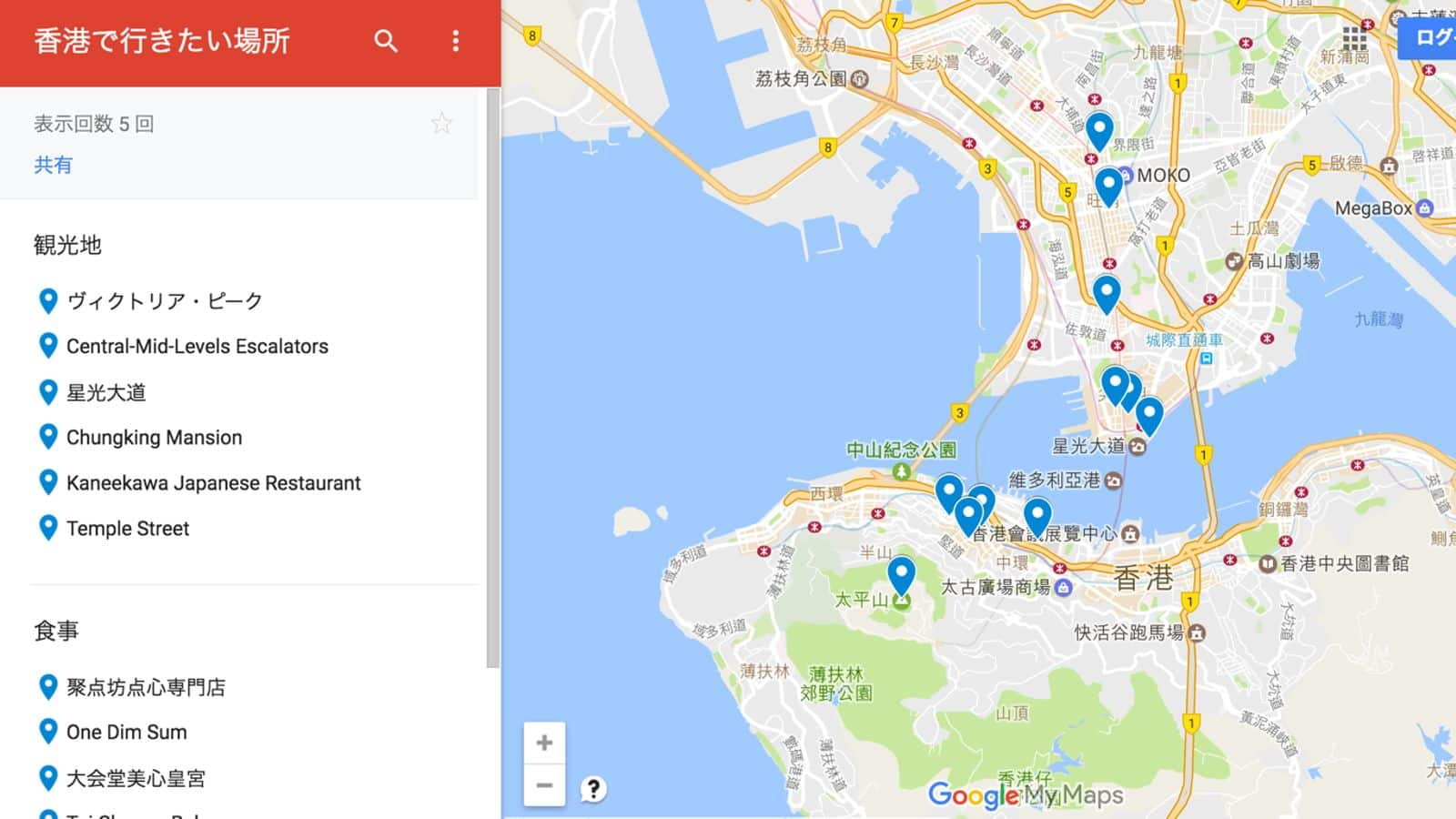Viewport: 1456px width, 819px height.
Task: Click the 九龍灣 bay label
Action: [x=1379, y=318]
